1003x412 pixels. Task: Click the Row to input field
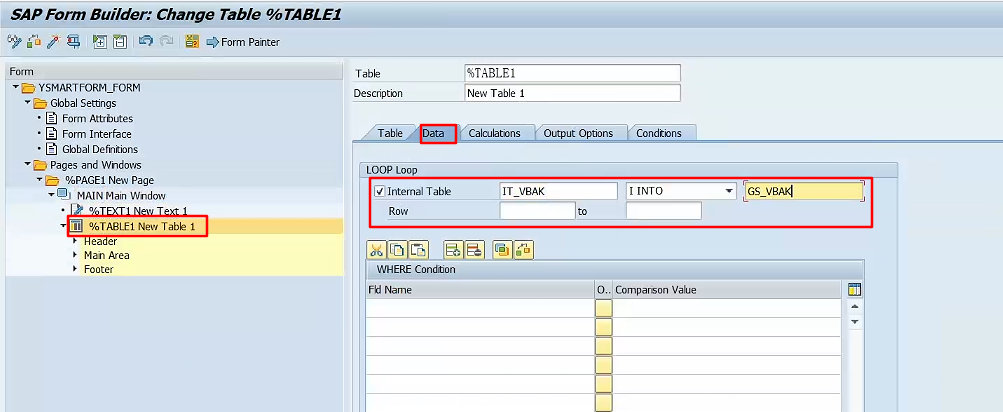click(x=663, y=210)
